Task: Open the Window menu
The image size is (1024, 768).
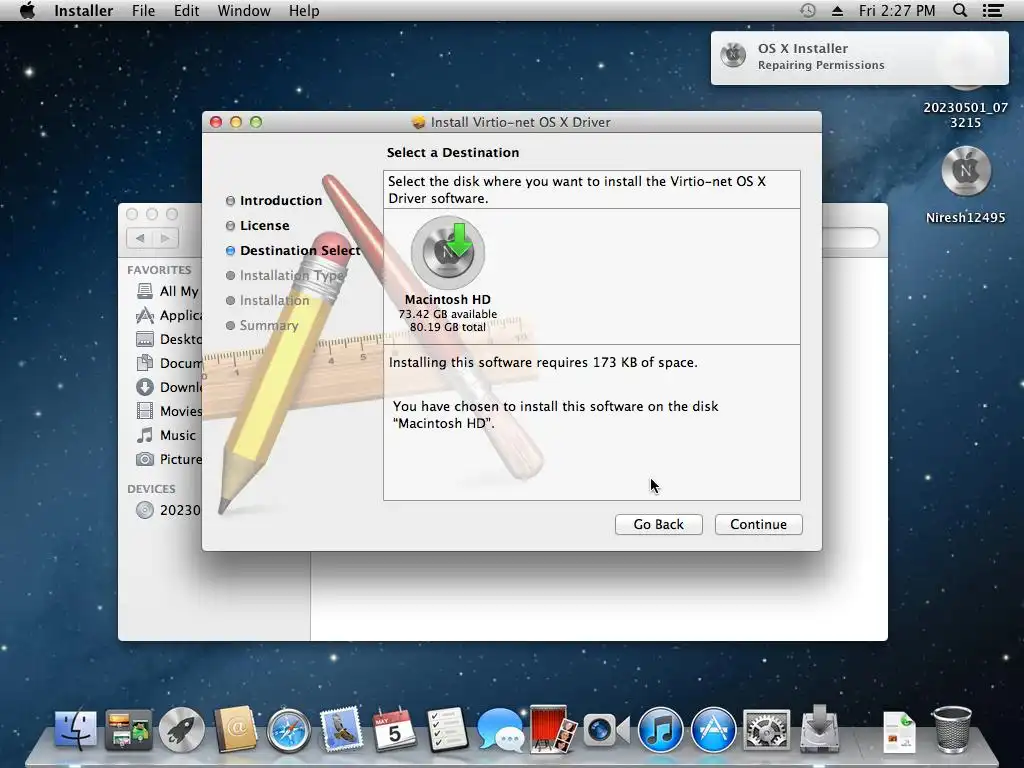Action: click(244, 10)
